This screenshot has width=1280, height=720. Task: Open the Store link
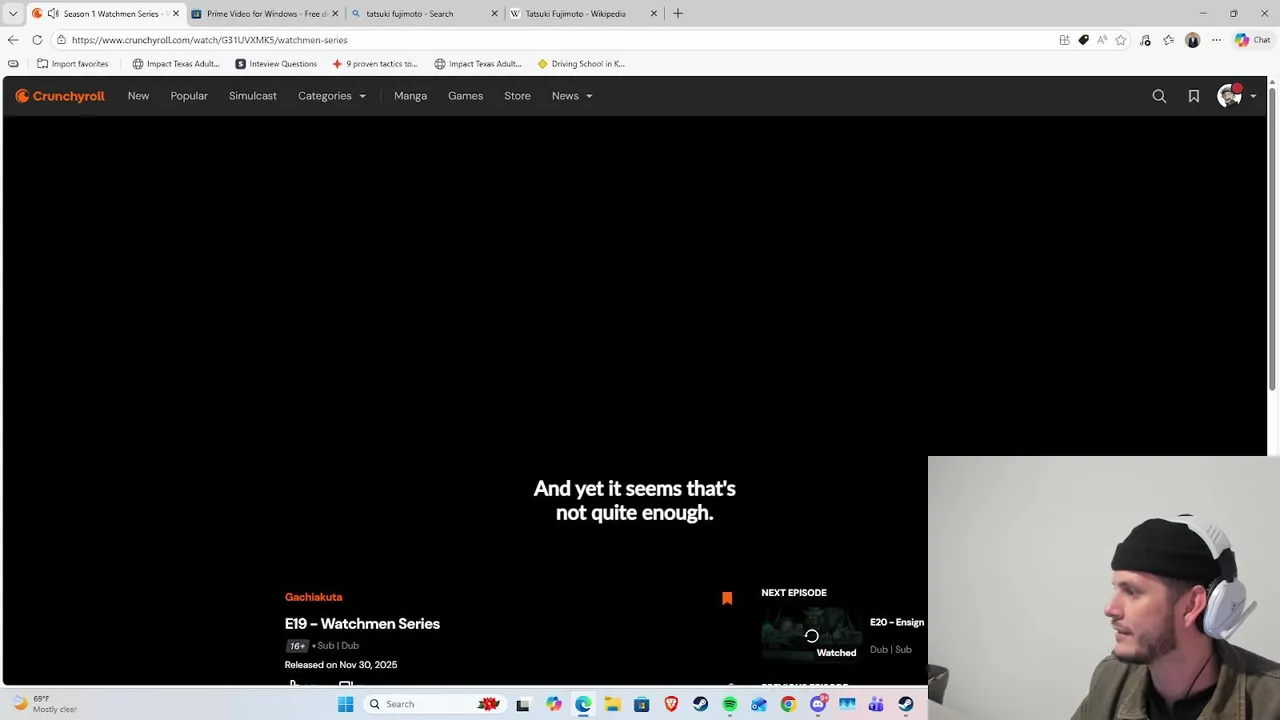517,96
